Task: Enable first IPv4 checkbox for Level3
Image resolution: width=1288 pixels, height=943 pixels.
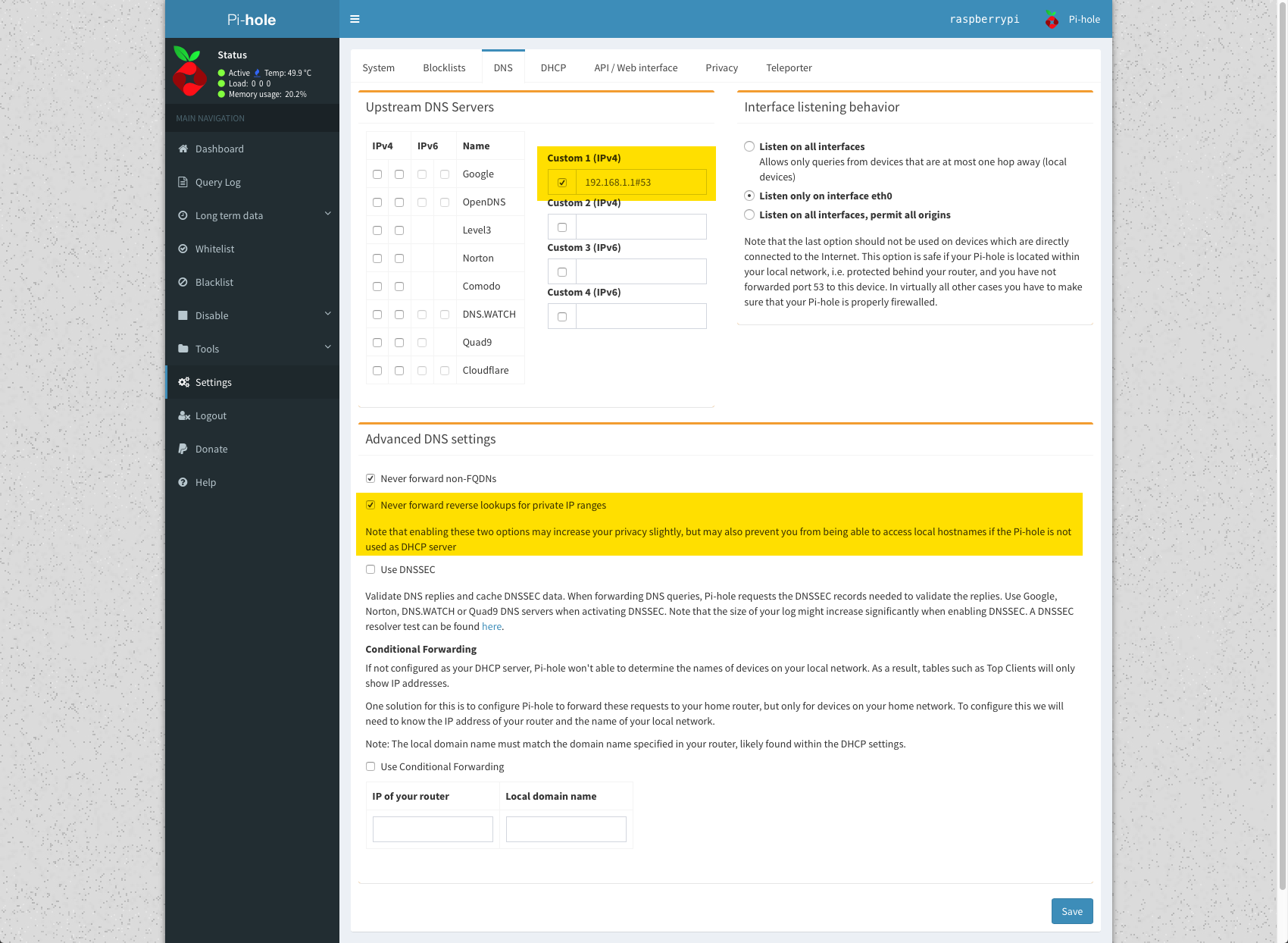Action: 377,230
